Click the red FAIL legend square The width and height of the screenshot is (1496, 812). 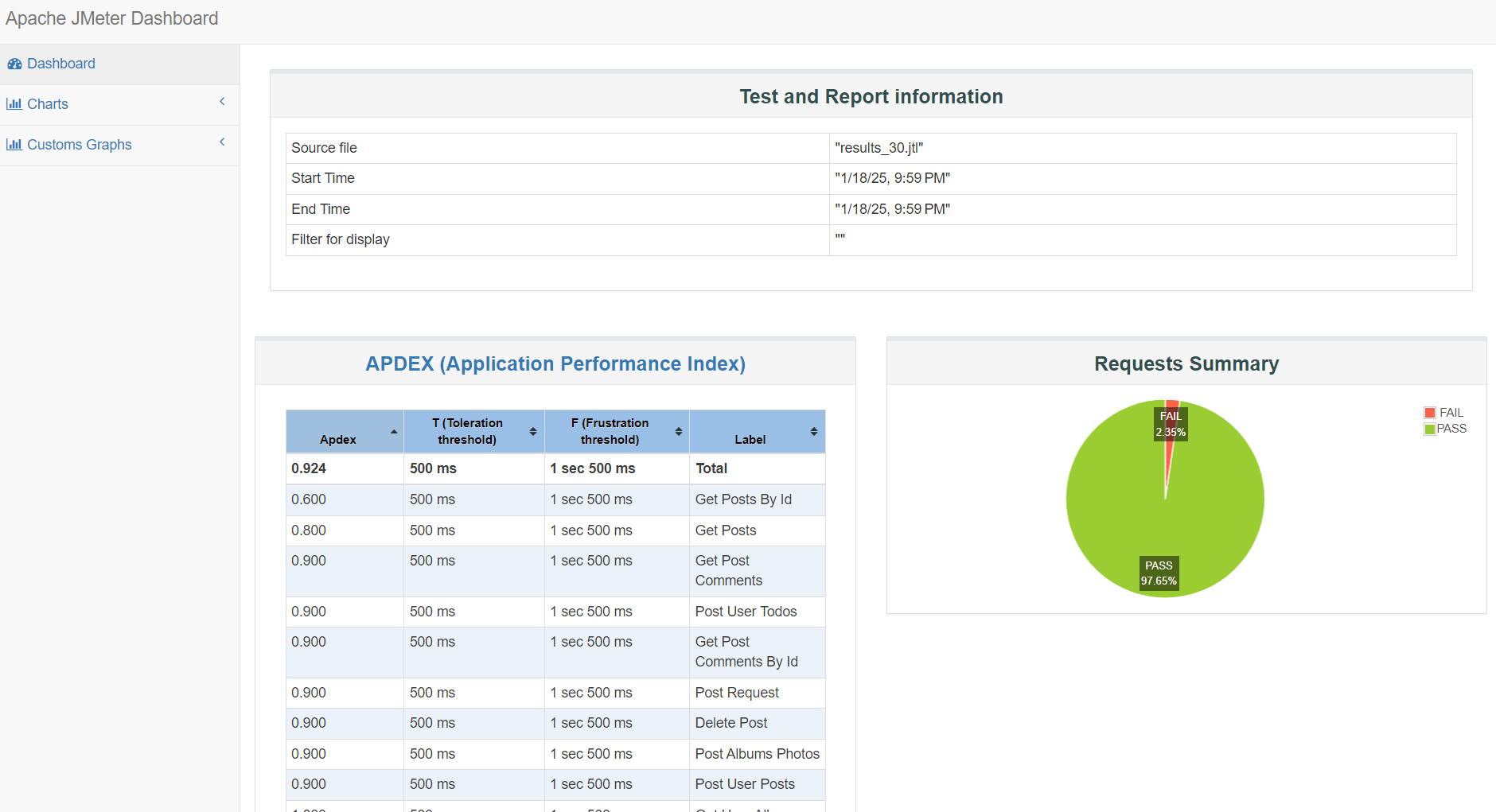tap(1429, 412)
